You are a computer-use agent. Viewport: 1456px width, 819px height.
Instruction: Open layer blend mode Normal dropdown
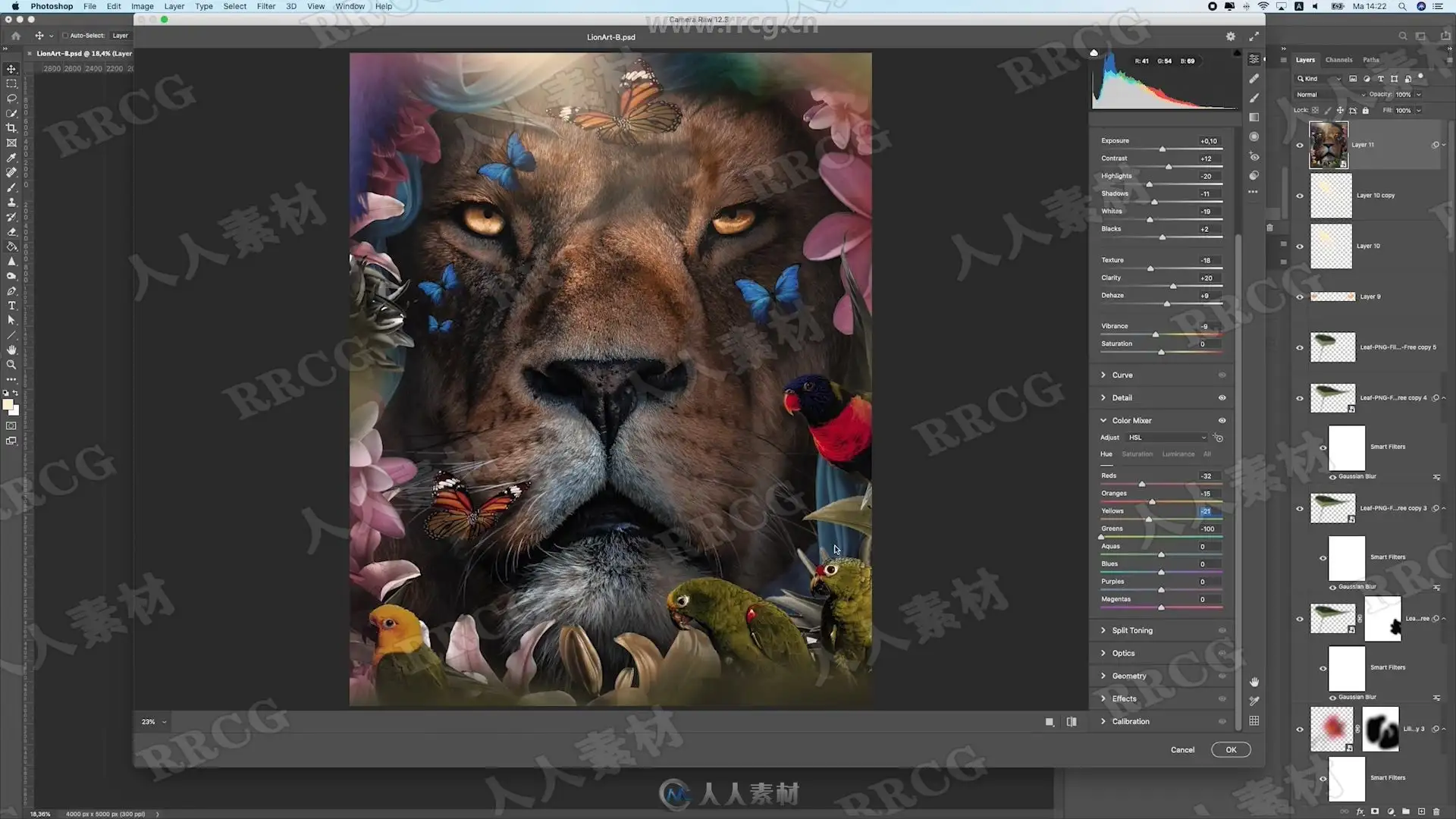tap(1331, 95)
